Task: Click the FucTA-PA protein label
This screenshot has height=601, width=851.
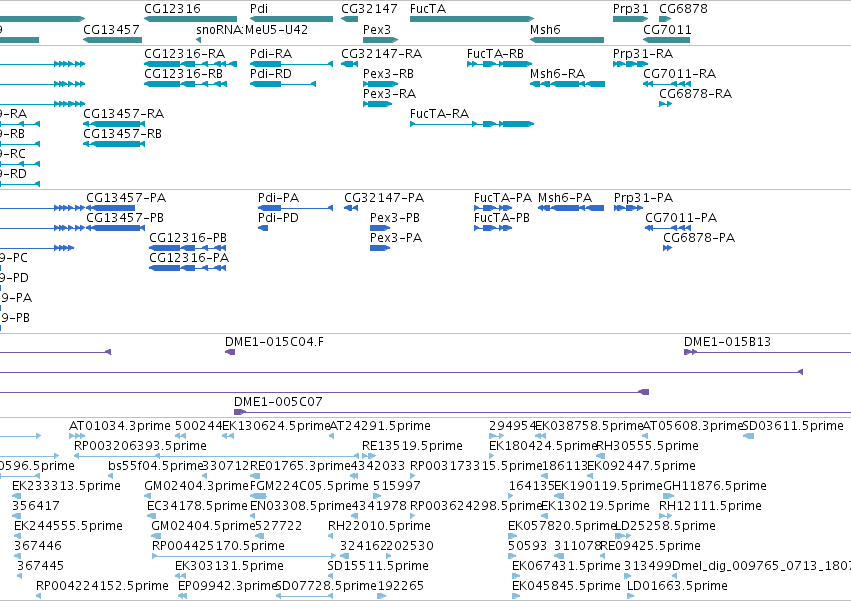Action: pos(503,198)
